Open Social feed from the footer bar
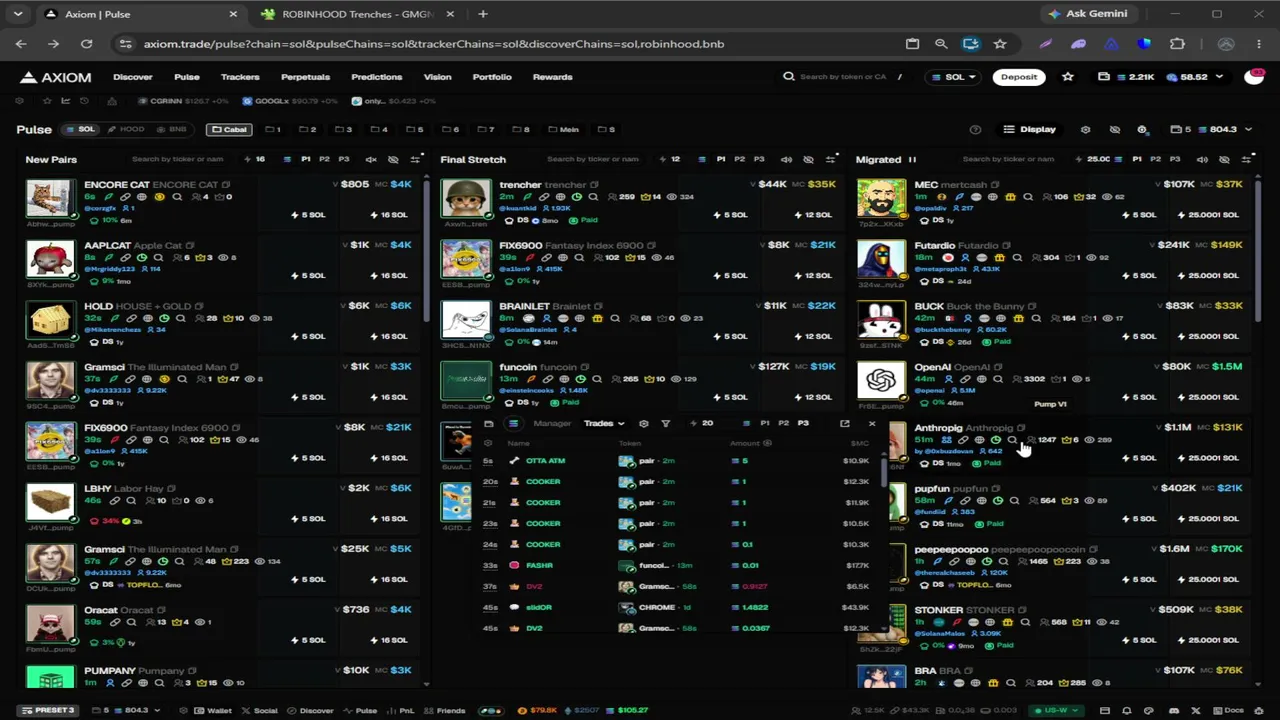The height and width of the screenshot is (720, 1280). coord(259,711)
